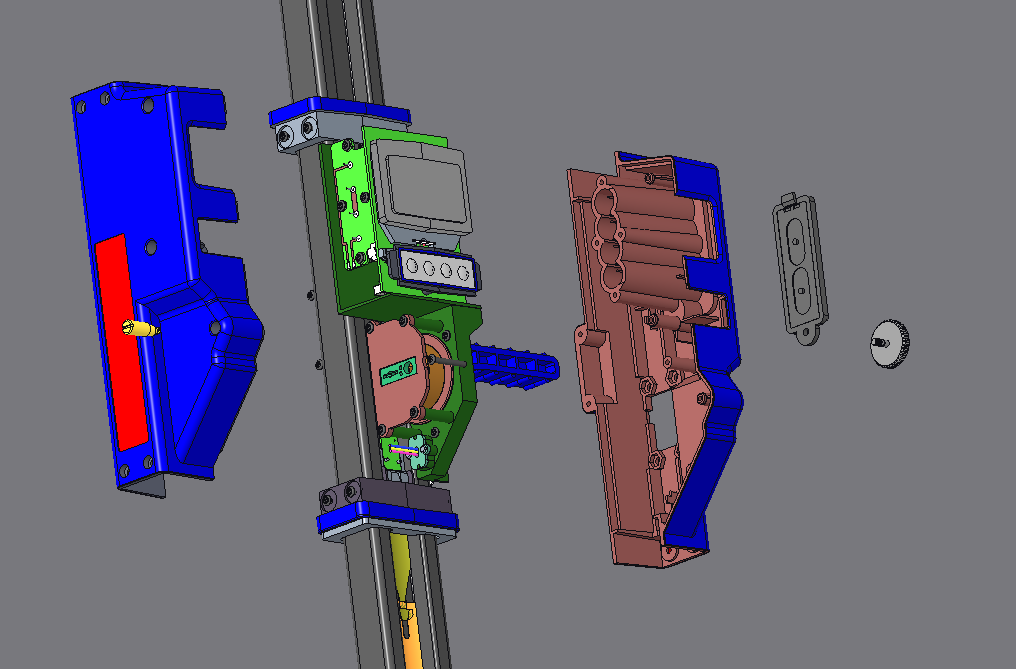This screenshot has height=669, width=1016.
Task: Click the small green label on pink disc
Action: coord(400,372)
